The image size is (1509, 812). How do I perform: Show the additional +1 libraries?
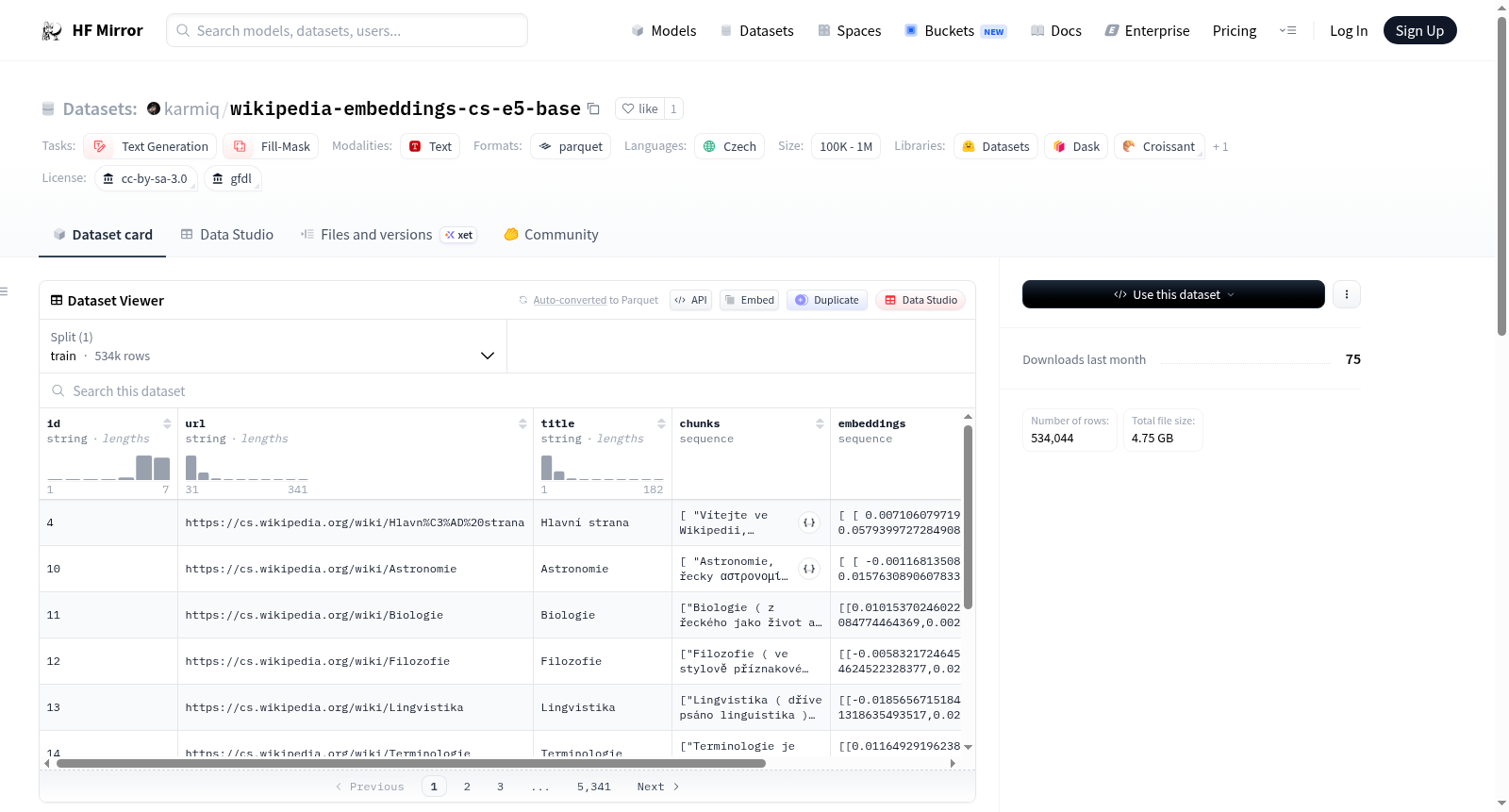1220,146
